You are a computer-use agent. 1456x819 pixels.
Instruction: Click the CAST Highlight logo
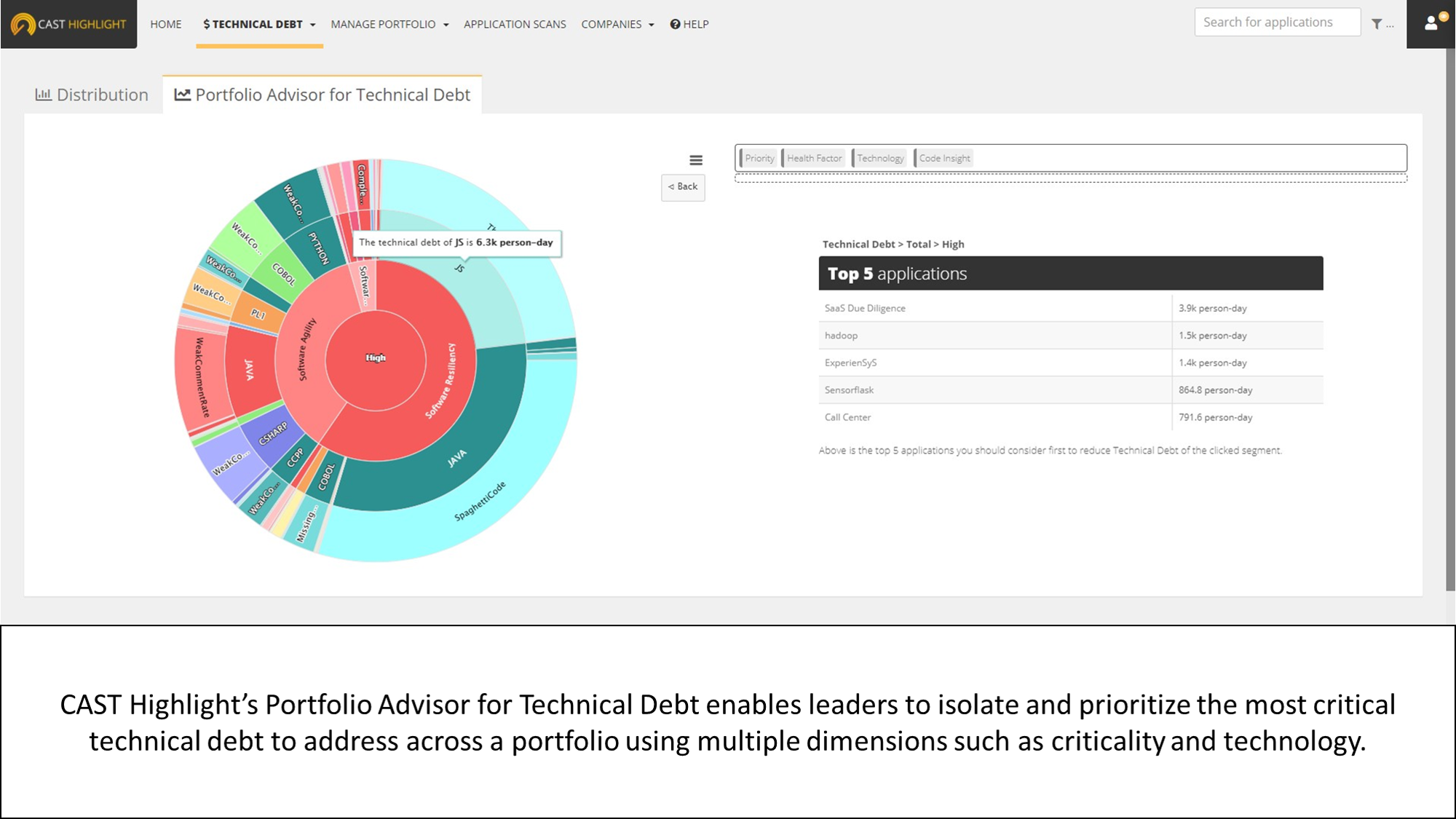coord(68,24)
